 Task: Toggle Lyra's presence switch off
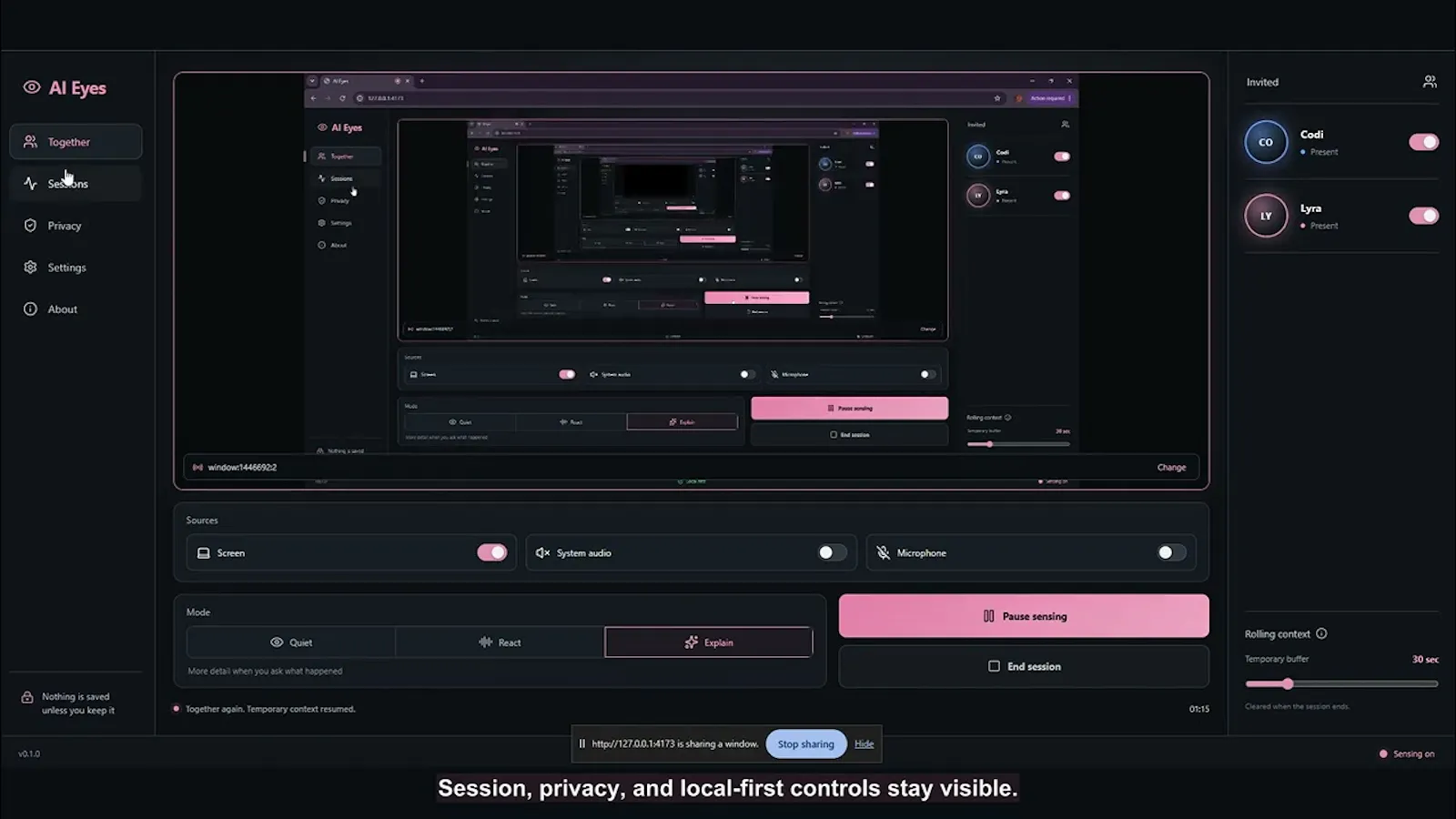click(1424, 216)
